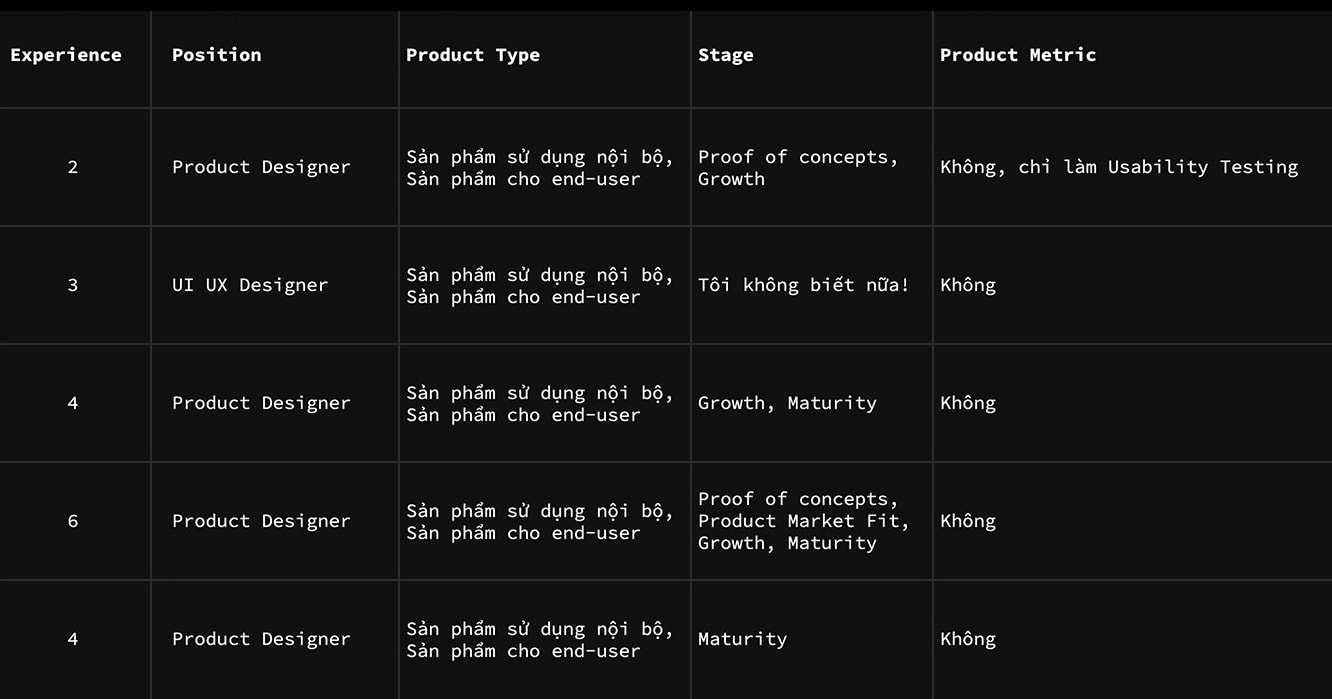Click the product type cell beside UI UX Designer

[539, 286]
